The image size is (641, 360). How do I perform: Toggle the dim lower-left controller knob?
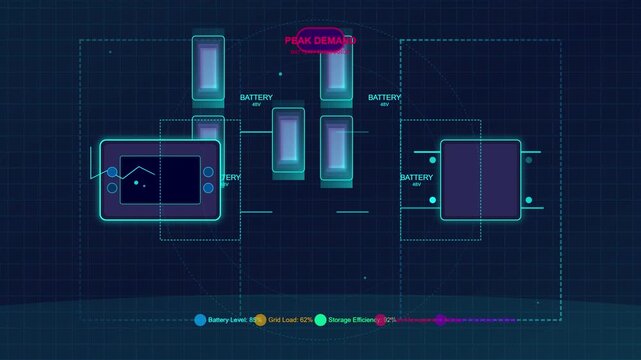(x=112, y=188)
